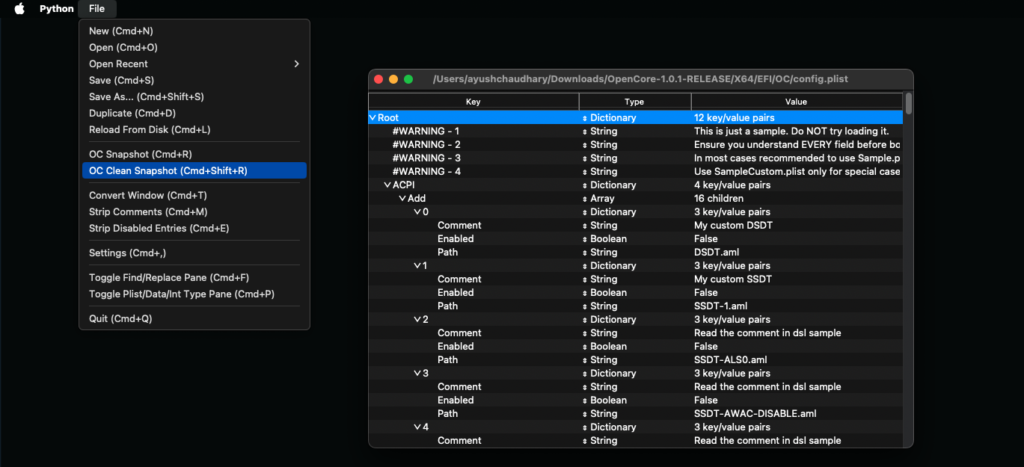This screenshot has width=1024, height=467.
Task: Select the #WARNING - 3 row
Action: [635, 158]
